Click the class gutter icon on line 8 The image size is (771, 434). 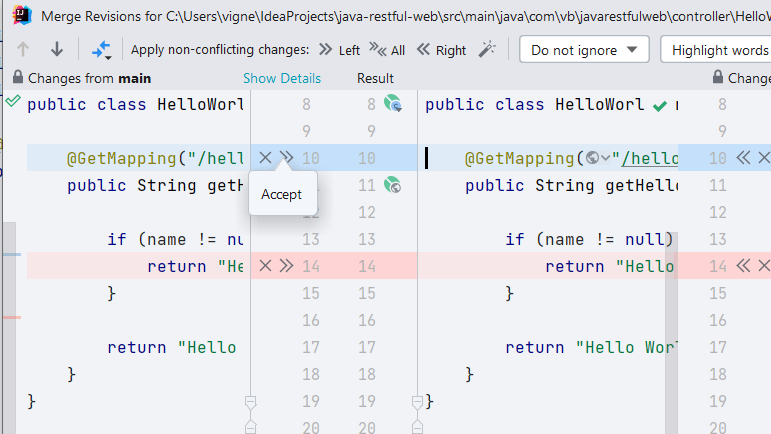coord(393,104)
